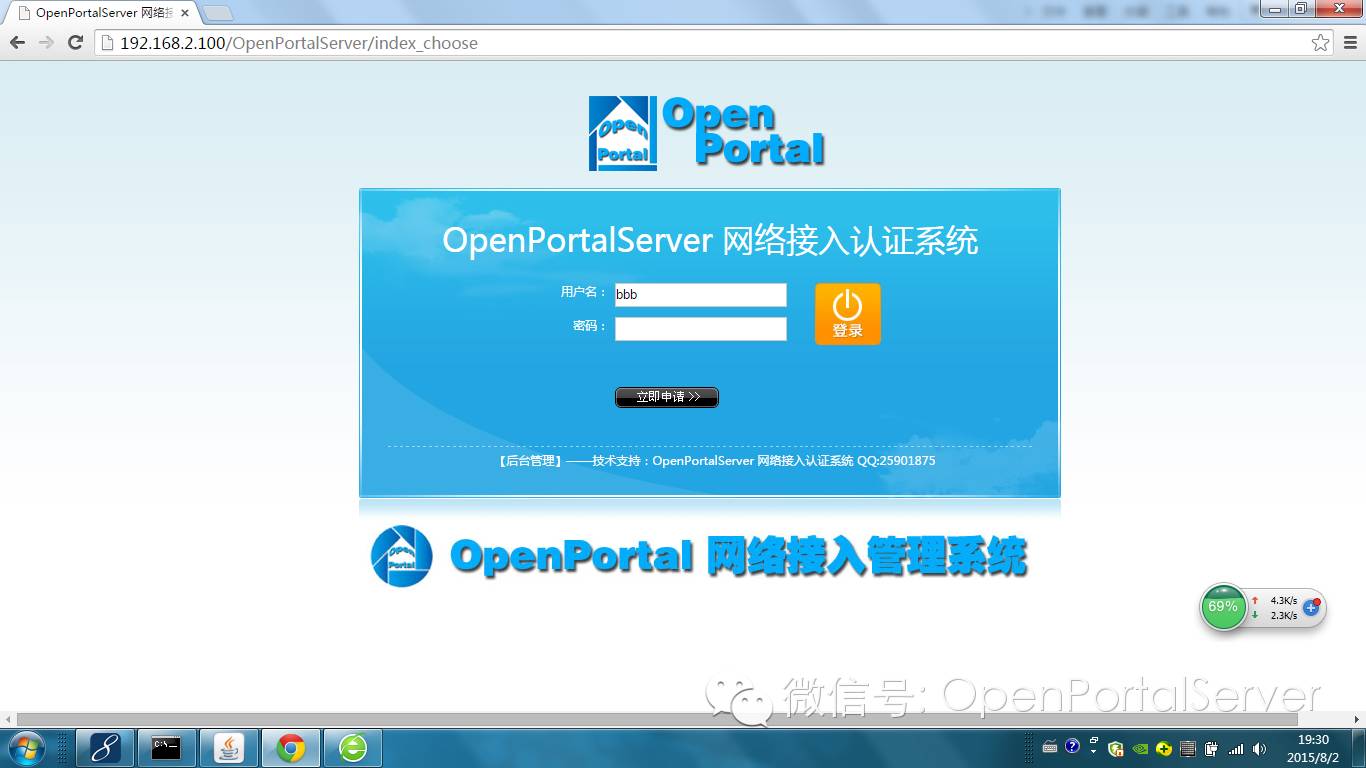
Task: Toggle the bookmark star in the address bar
Action: click(x=1323, y=43)
